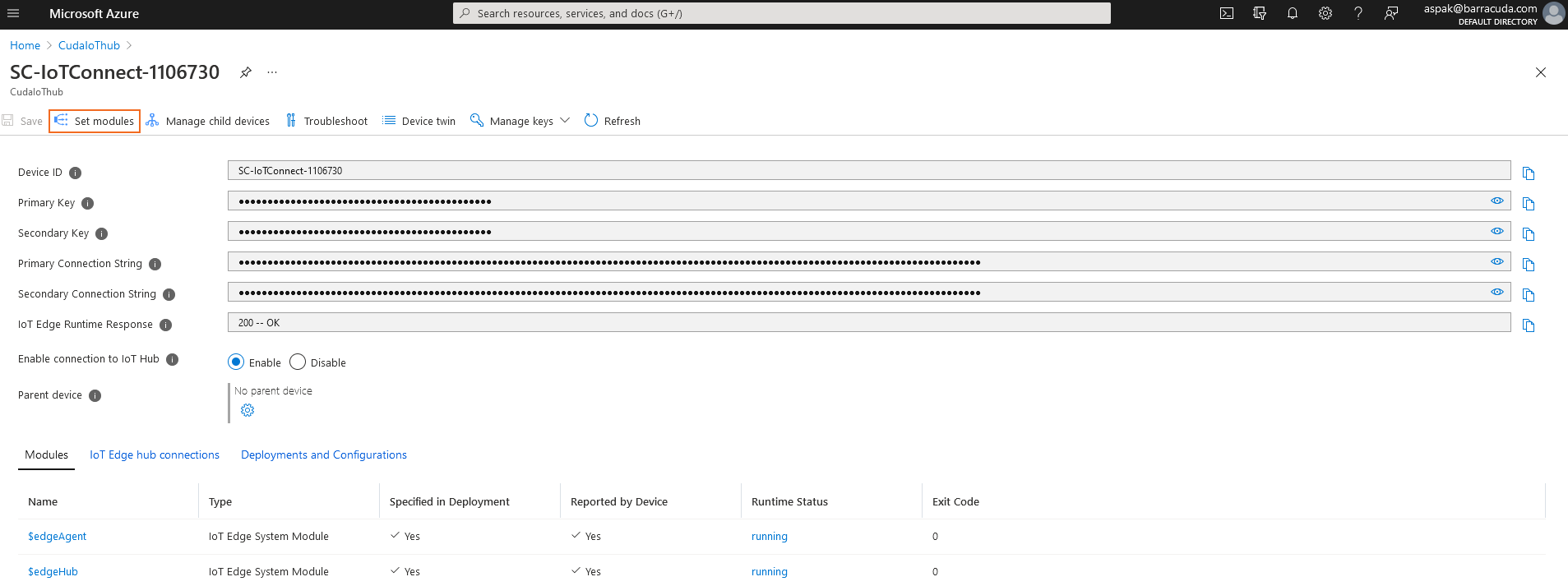Show info tooltip for Primary Connection String
1568x586 pixels.
(155, 264)
